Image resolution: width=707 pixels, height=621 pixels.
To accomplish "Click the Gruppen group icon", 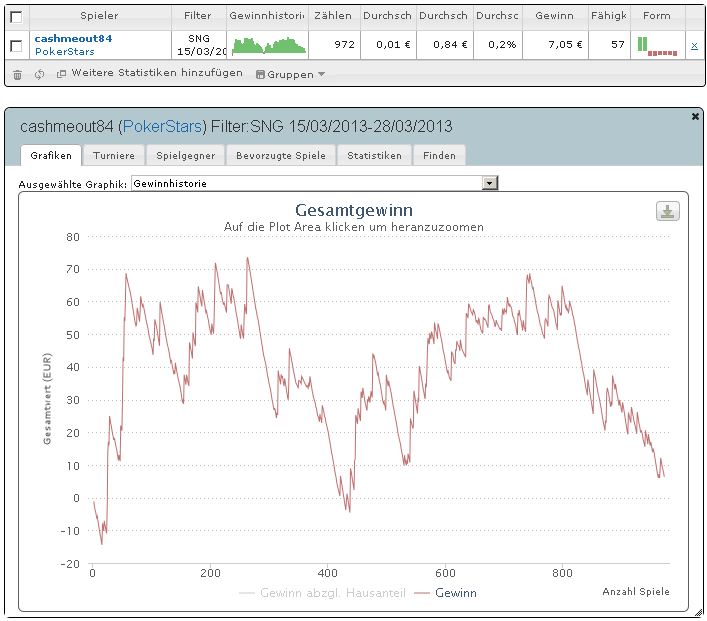I will point(260,75).
